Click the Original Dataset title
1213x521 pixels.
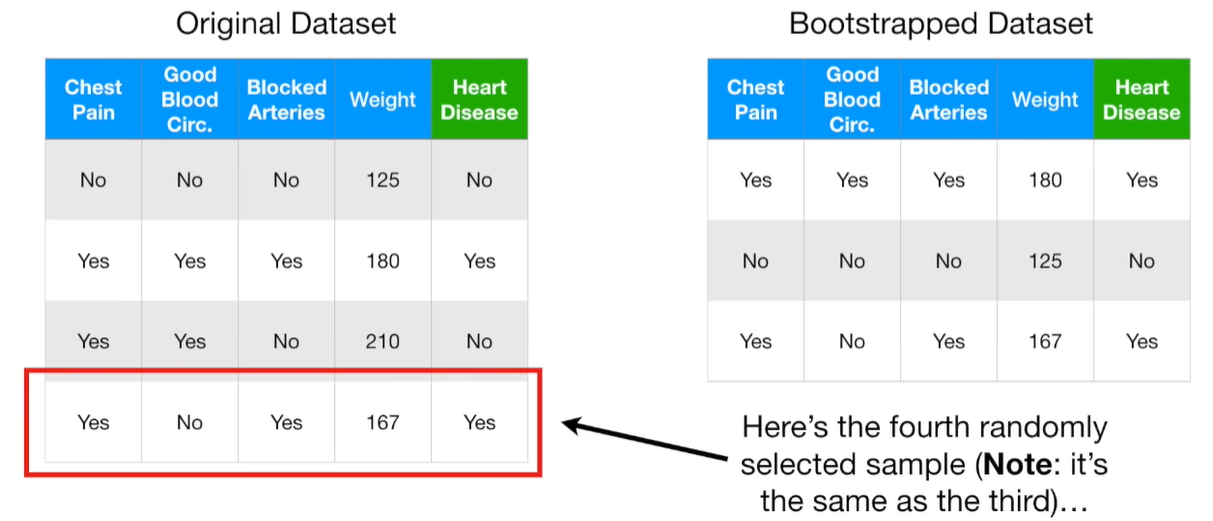click(x=285, y=23)
